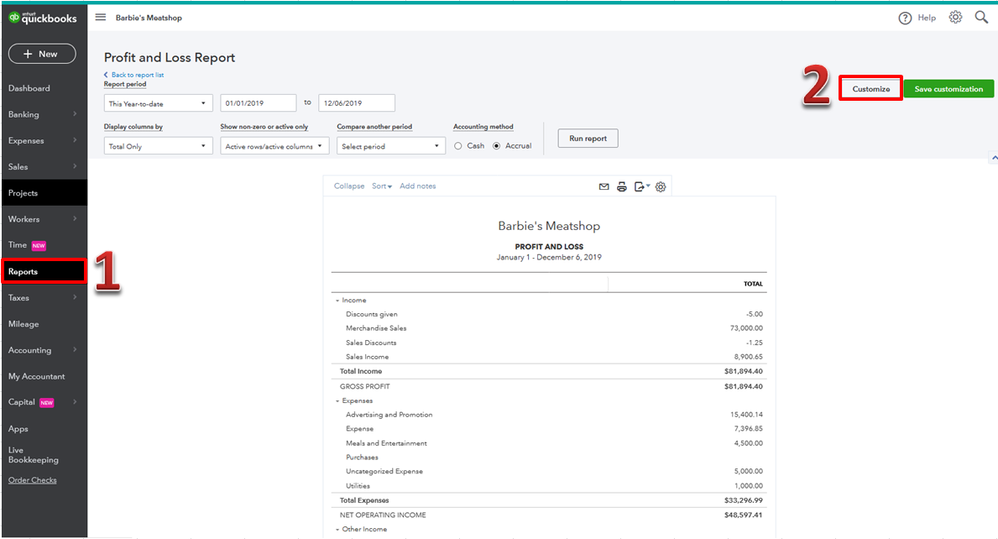Click the QuickBooks logo
The height and width of the screenshot is (539, 998).
pos(43,18)
